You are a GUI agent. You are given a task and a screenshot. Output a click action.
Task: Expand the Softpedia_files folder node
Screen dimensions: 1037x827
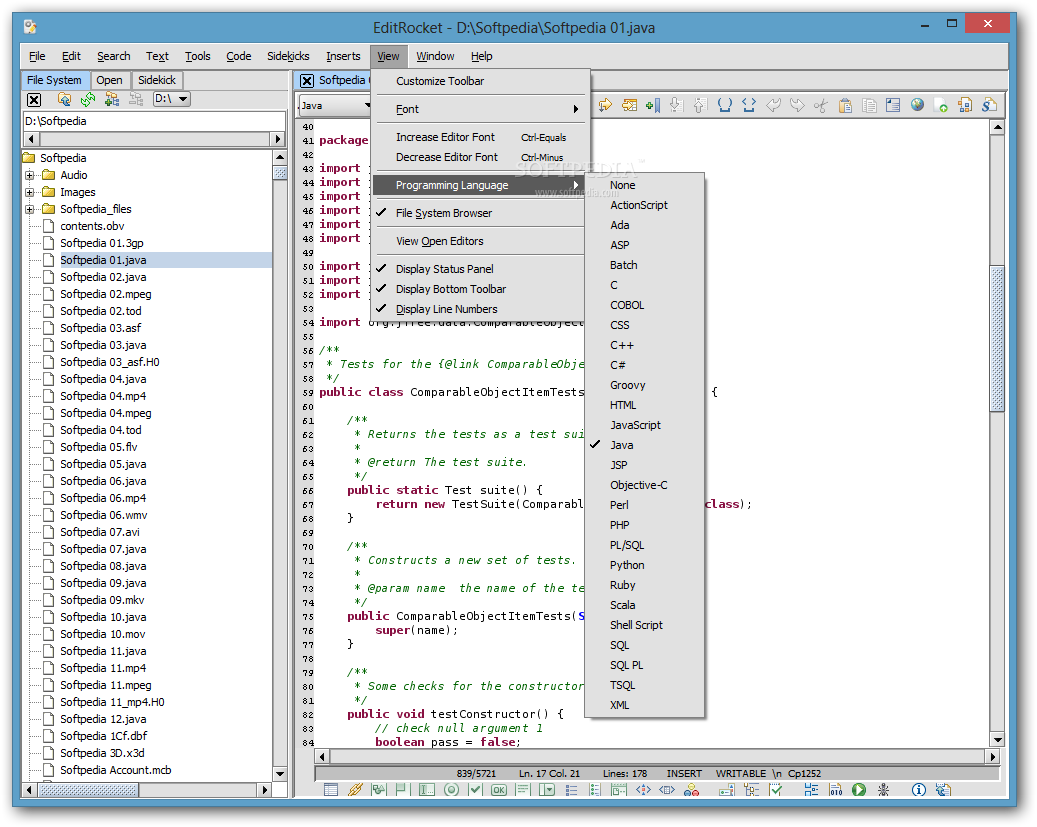click(29, 210)
